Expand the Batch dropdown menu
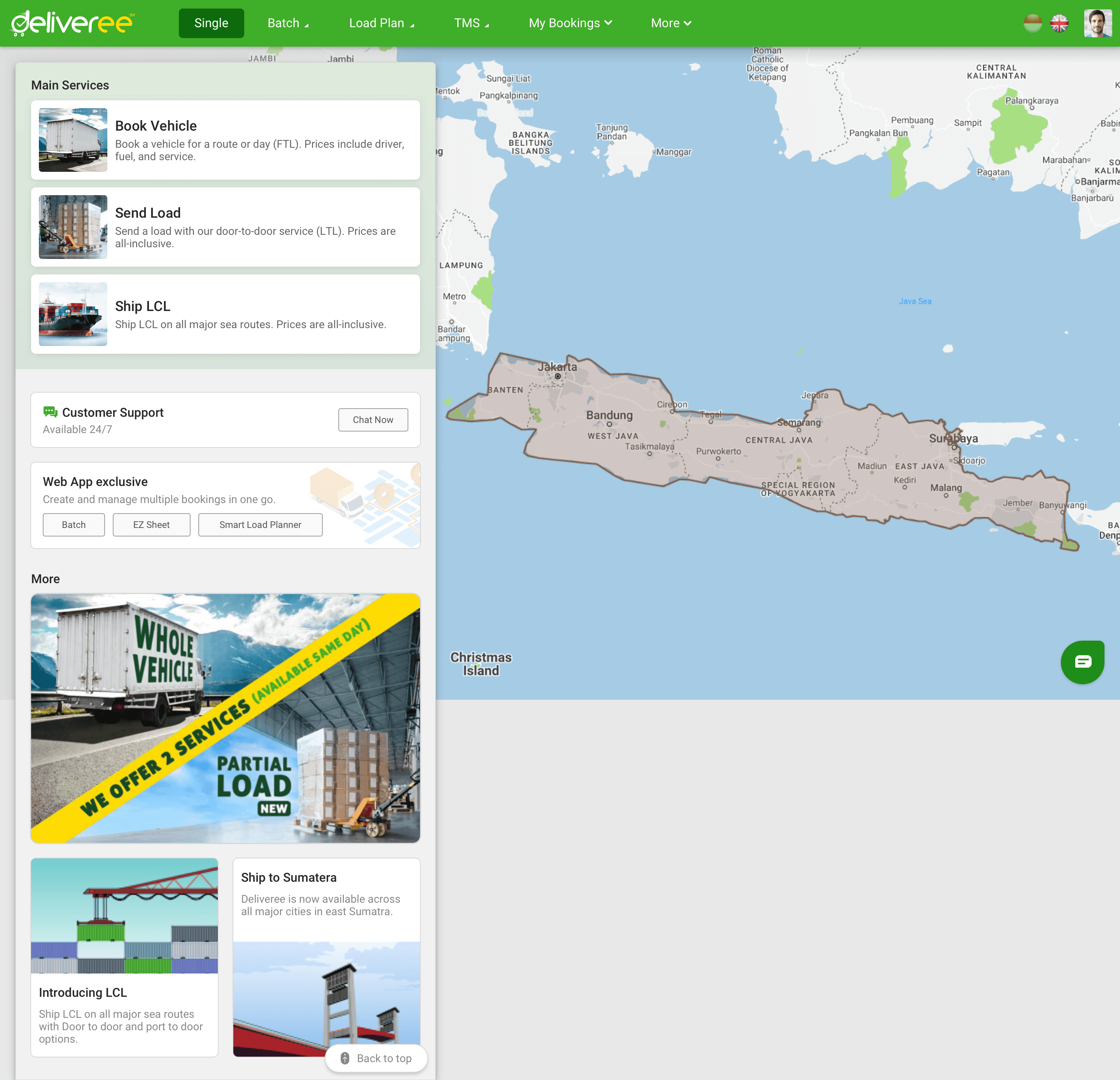This screenshot has width=1120, height=1080. [288, 23]
